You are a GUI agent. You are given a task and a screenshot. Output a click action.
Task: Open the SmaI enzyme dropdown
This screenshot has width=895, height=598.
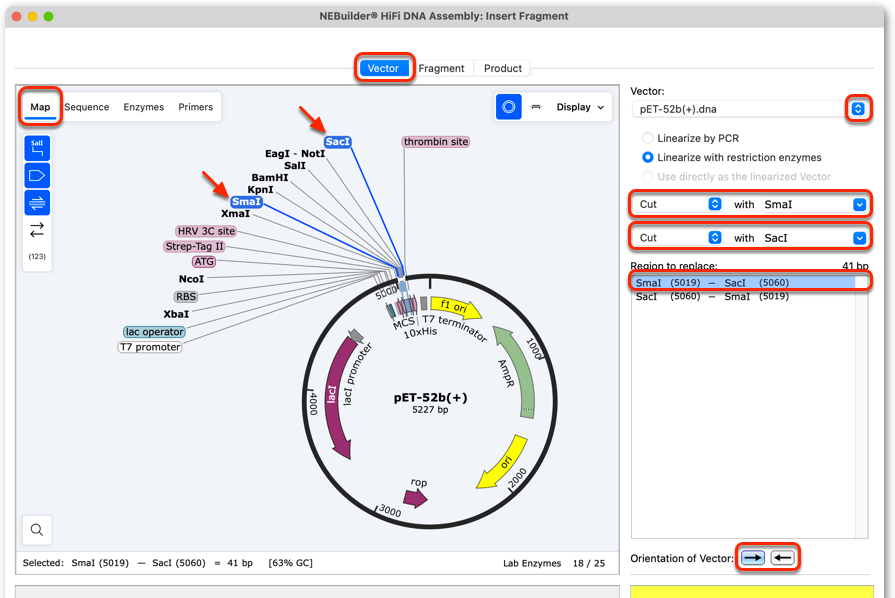pyautogui.click(x=859, y=204)
